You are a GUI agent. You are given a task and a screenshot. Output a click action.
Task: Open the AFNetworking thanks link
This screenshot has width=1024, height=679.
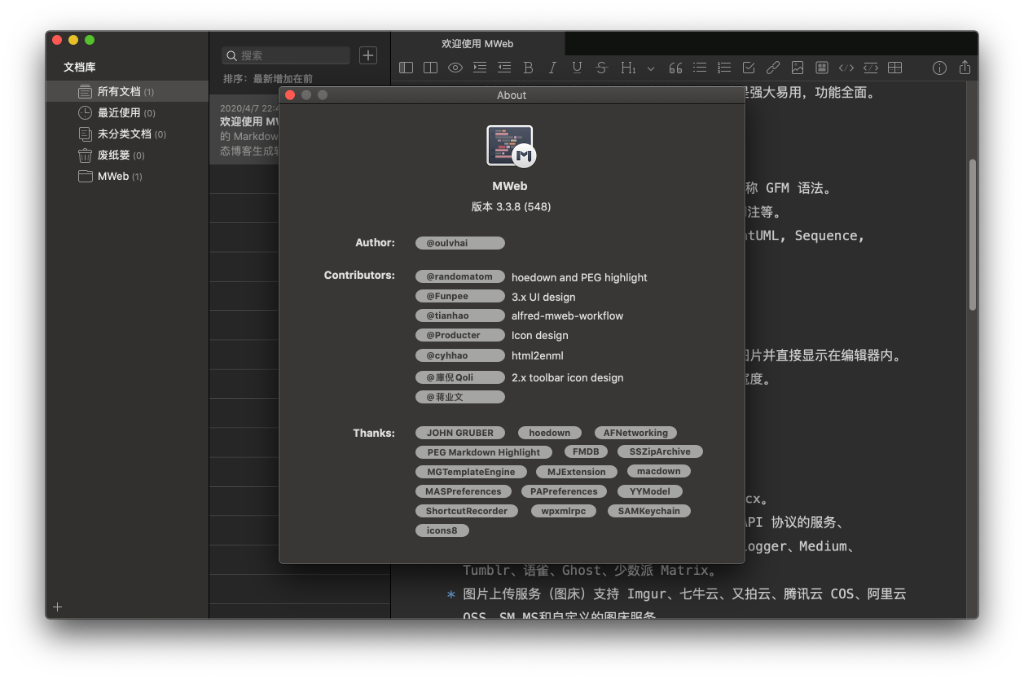[635, 433]
